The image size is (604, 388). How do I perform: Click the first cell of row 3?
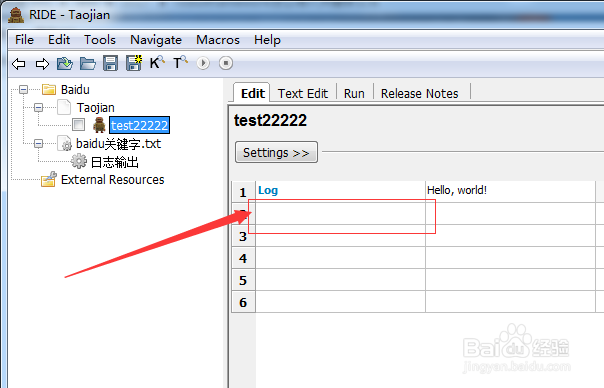coord(340,235)
